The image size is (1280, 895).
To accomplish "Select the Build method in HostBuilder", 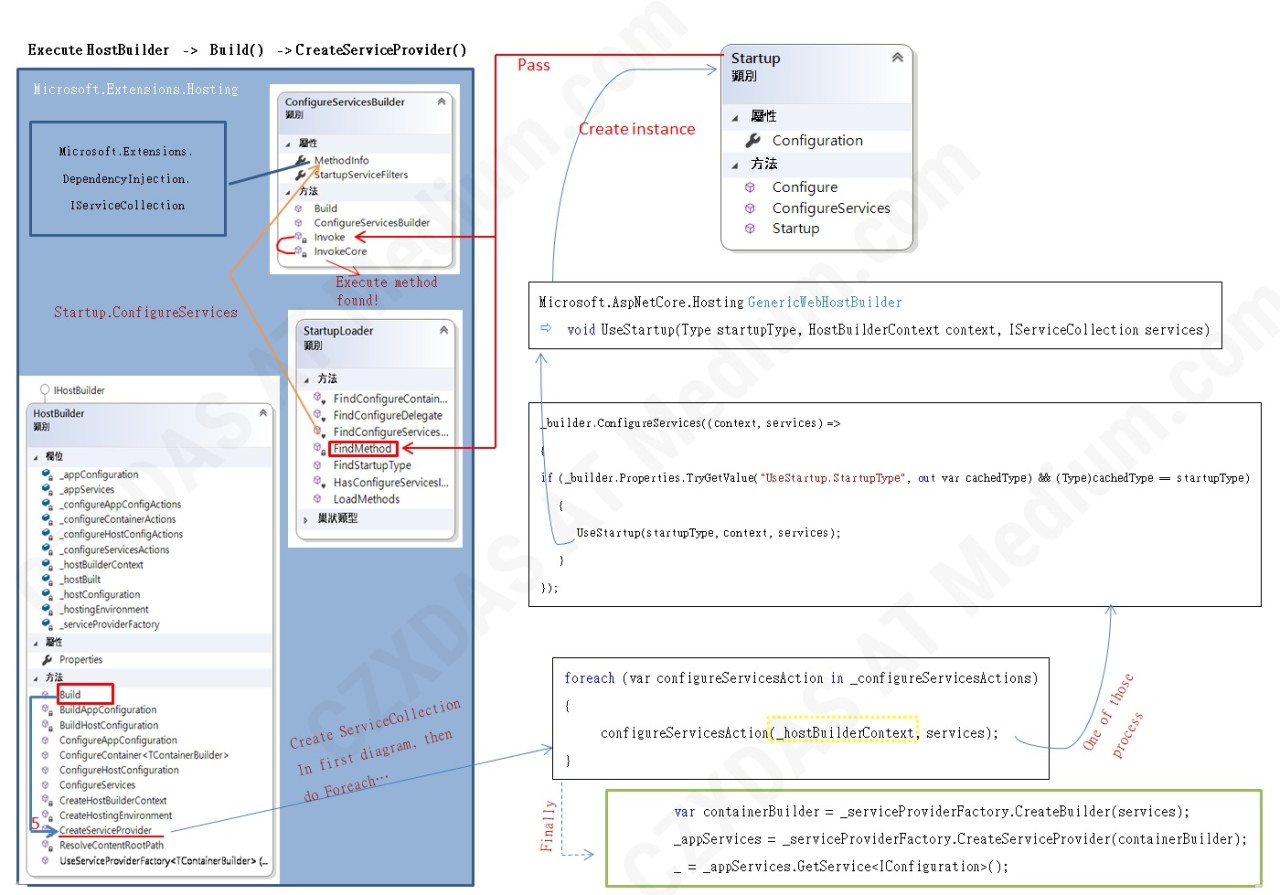I will pos(70,694).
